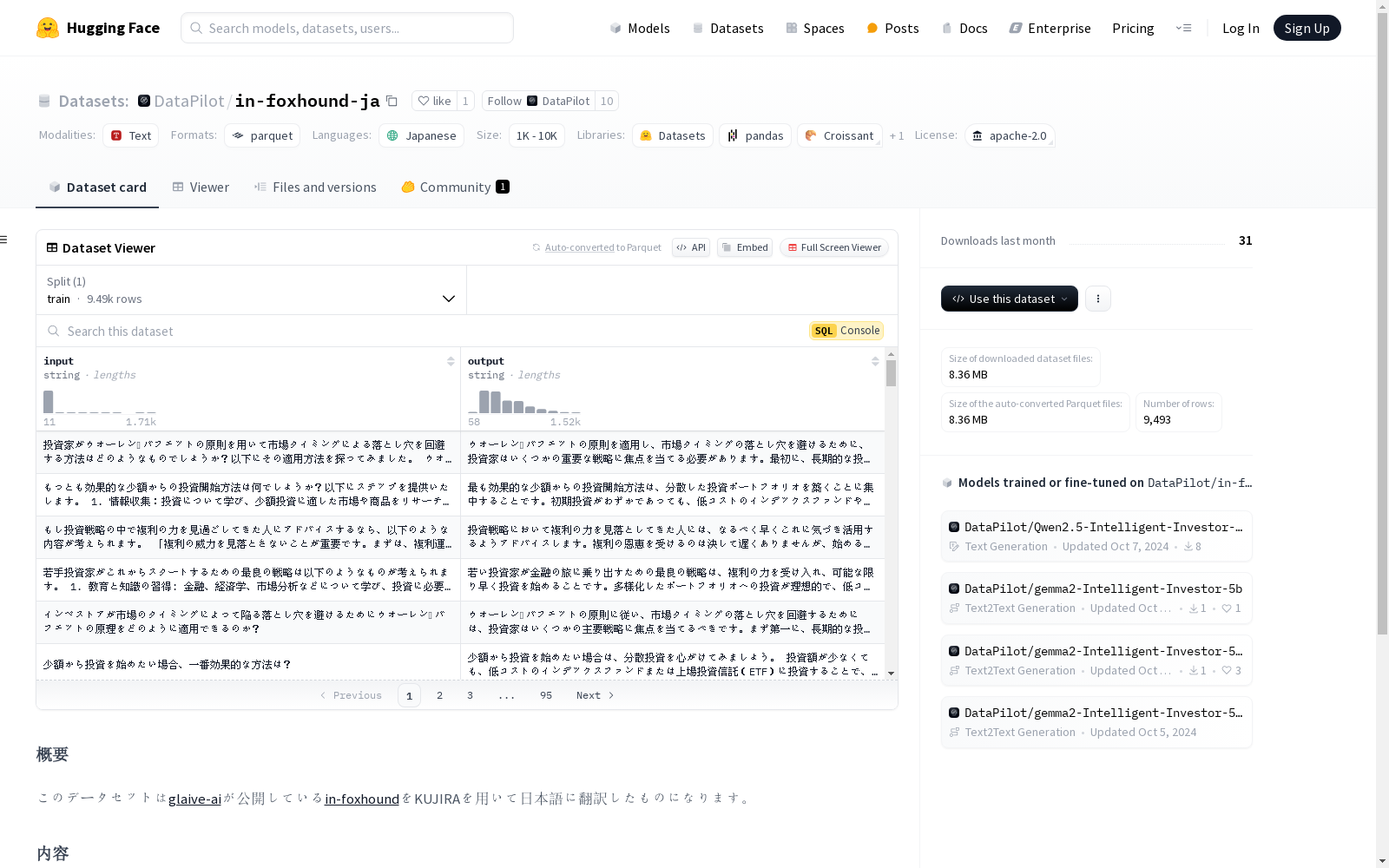Click the Embed button
This screenshot has width=1389, height=868.
745,247
